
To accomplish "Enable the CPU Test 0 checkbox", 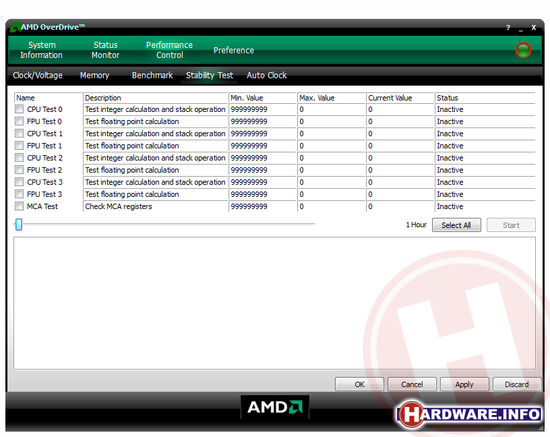I will point(19,109).
